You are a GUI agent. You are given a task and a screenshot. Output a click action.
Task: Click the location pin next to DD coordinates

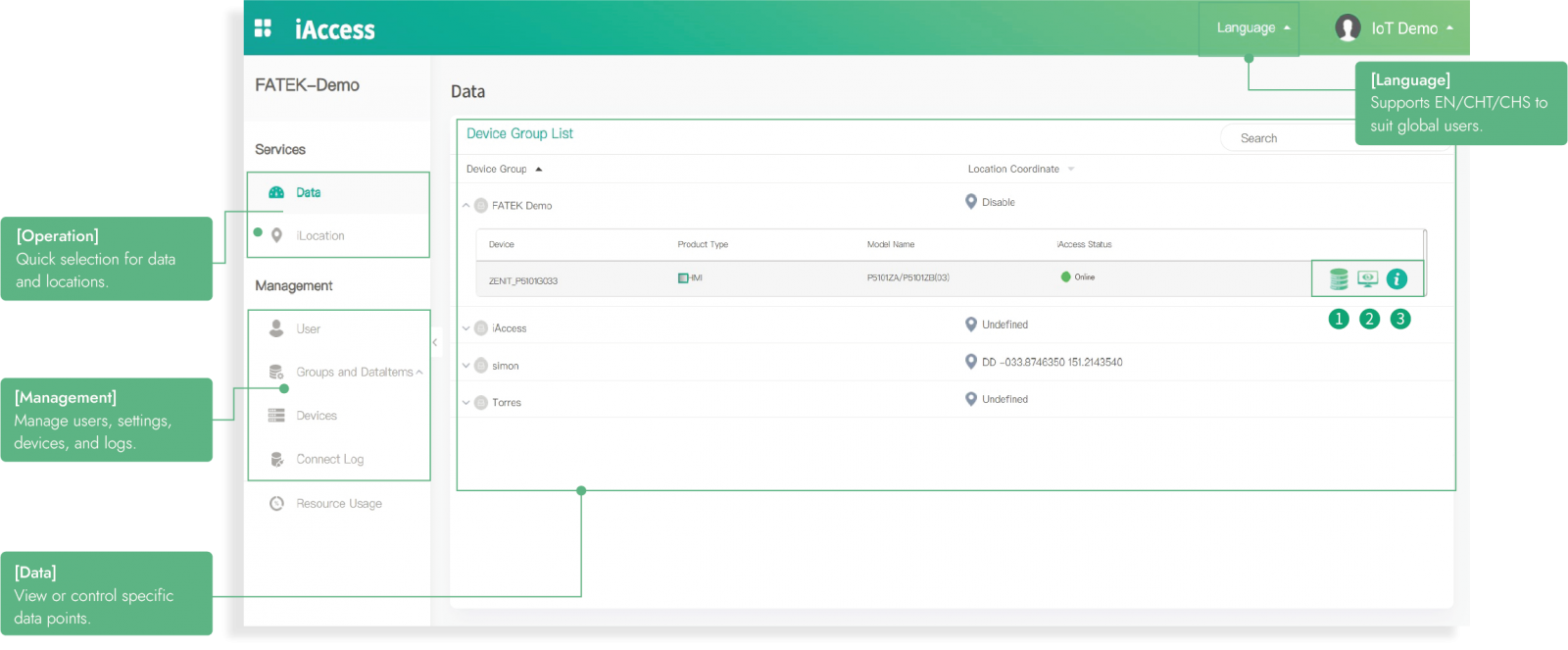[x=970, y=362]
